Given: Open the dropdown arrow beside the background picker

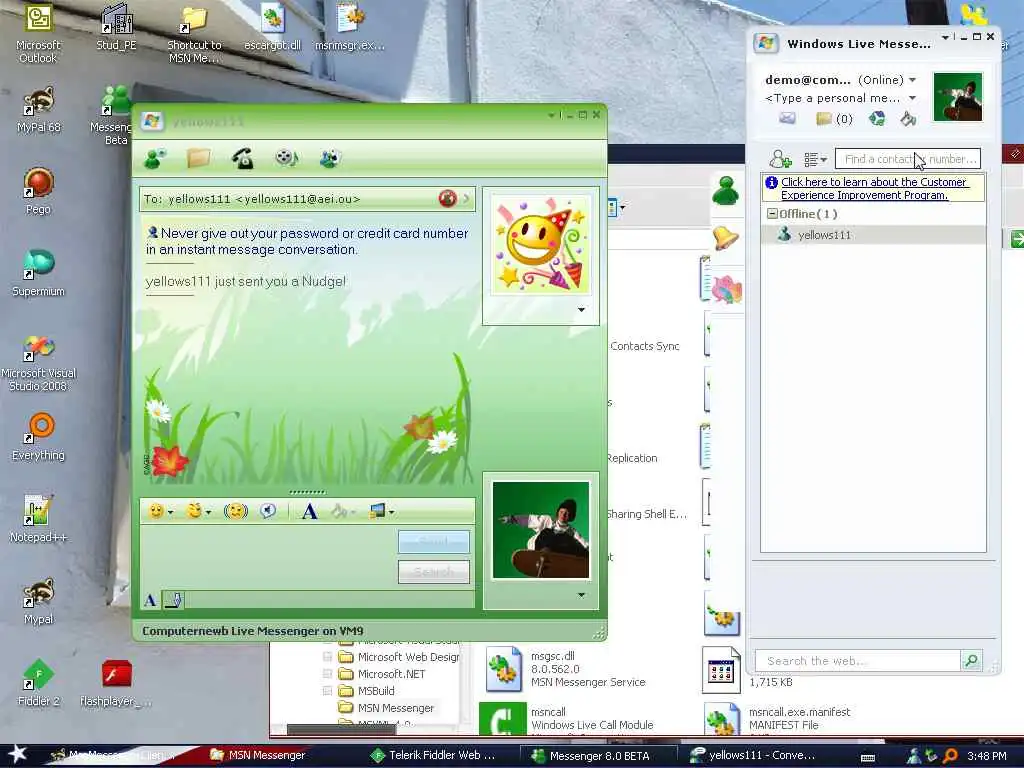Looking at the screenshot, I should point(391,513).
